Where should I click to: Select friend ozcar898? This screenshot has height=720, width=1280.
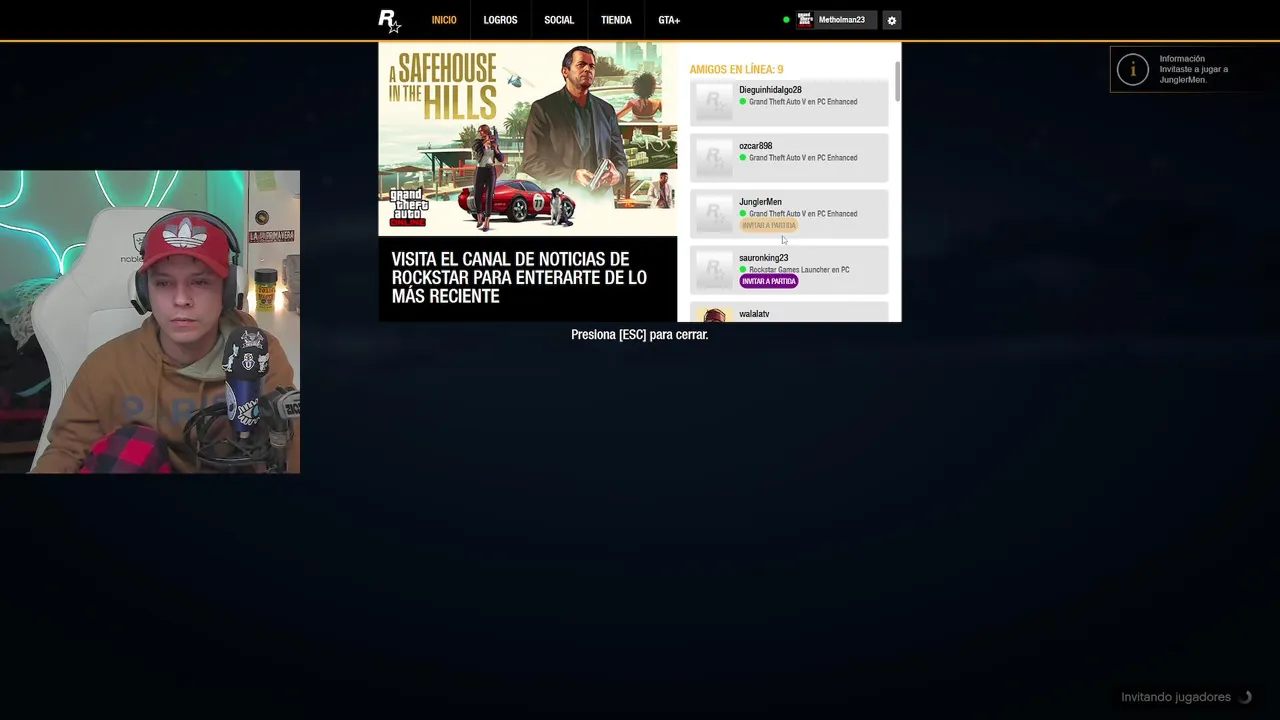tap(789, 158)
